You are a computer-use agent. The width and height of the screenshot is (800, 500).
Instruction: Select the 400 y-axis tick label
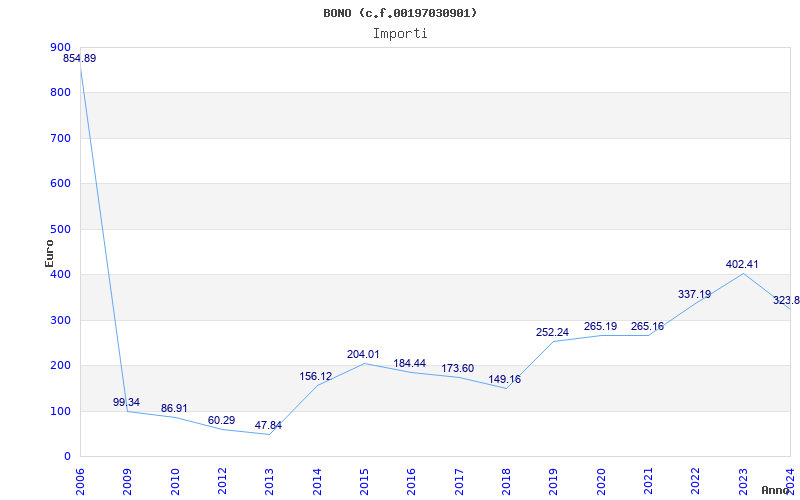[61, 274]
